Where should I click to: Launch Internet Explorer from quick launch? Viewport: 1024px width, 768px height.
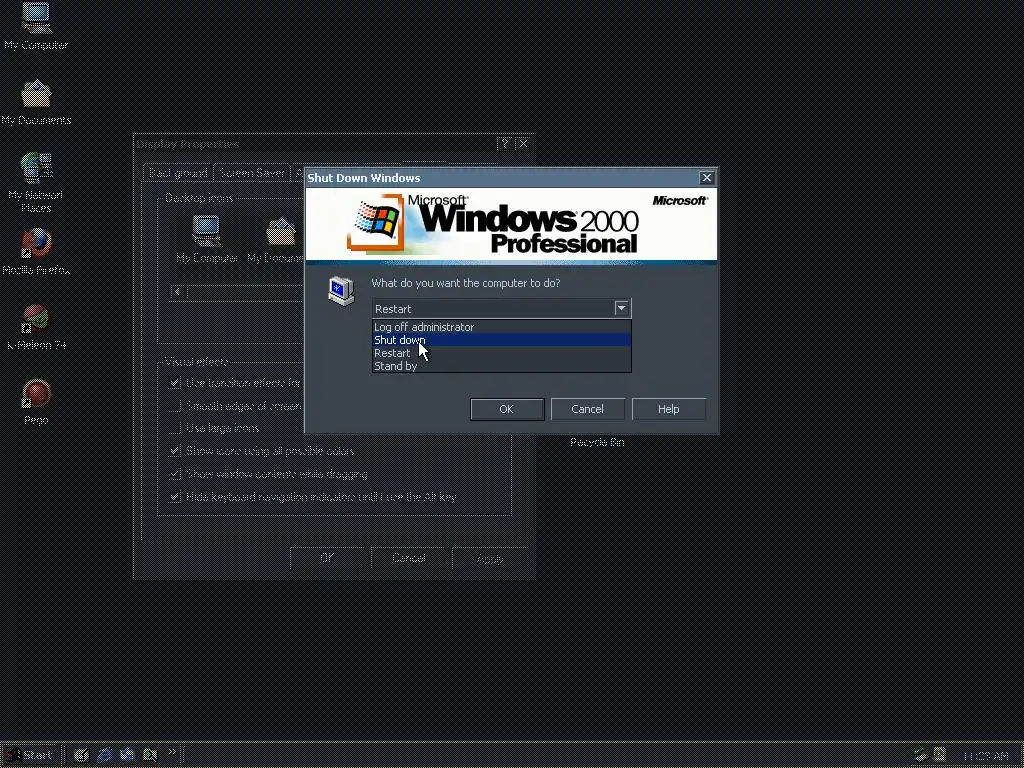104,755
